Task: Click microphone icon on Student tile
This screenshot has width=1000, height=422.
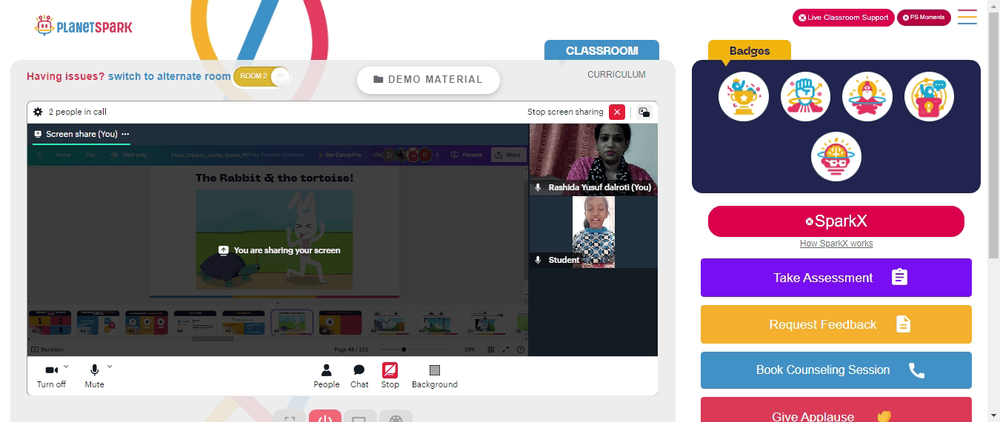Action: (x=538, y=260)
